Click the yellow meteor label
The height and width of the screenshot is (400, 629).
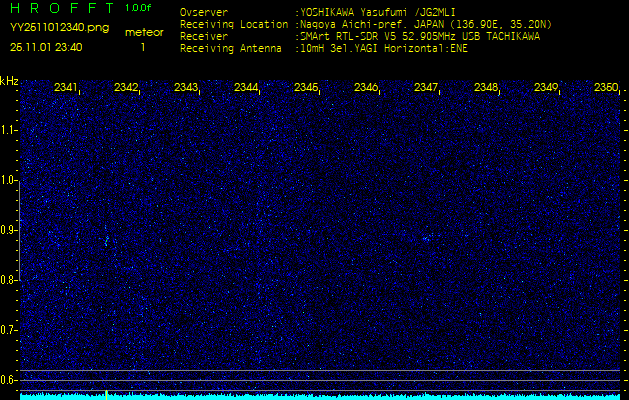(143, 32)
